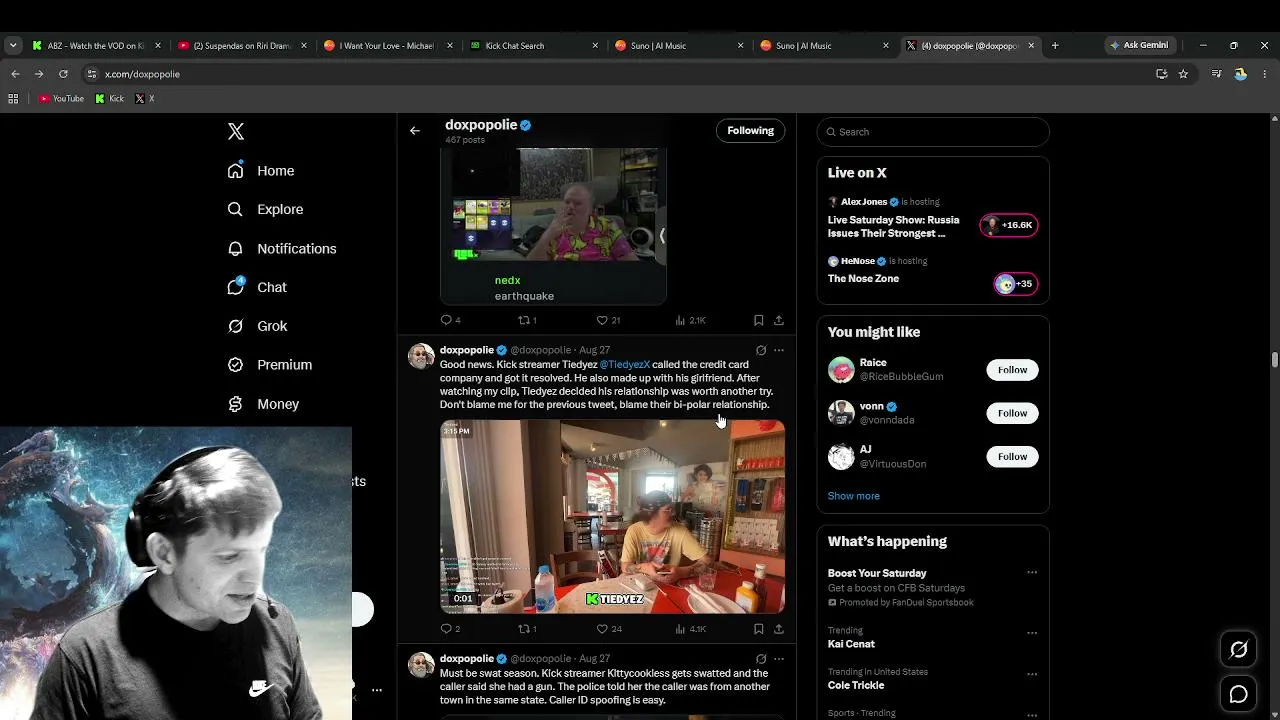Open the account menu dots beside the webcam
Viewport: 1280px width, 720px height.
point(377,690)
